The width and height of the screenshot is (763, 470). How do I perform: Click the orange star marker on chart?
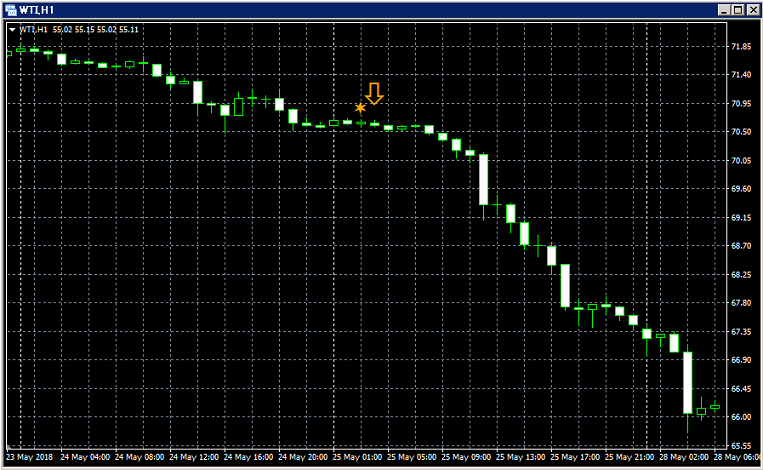(x=360, y=108)
